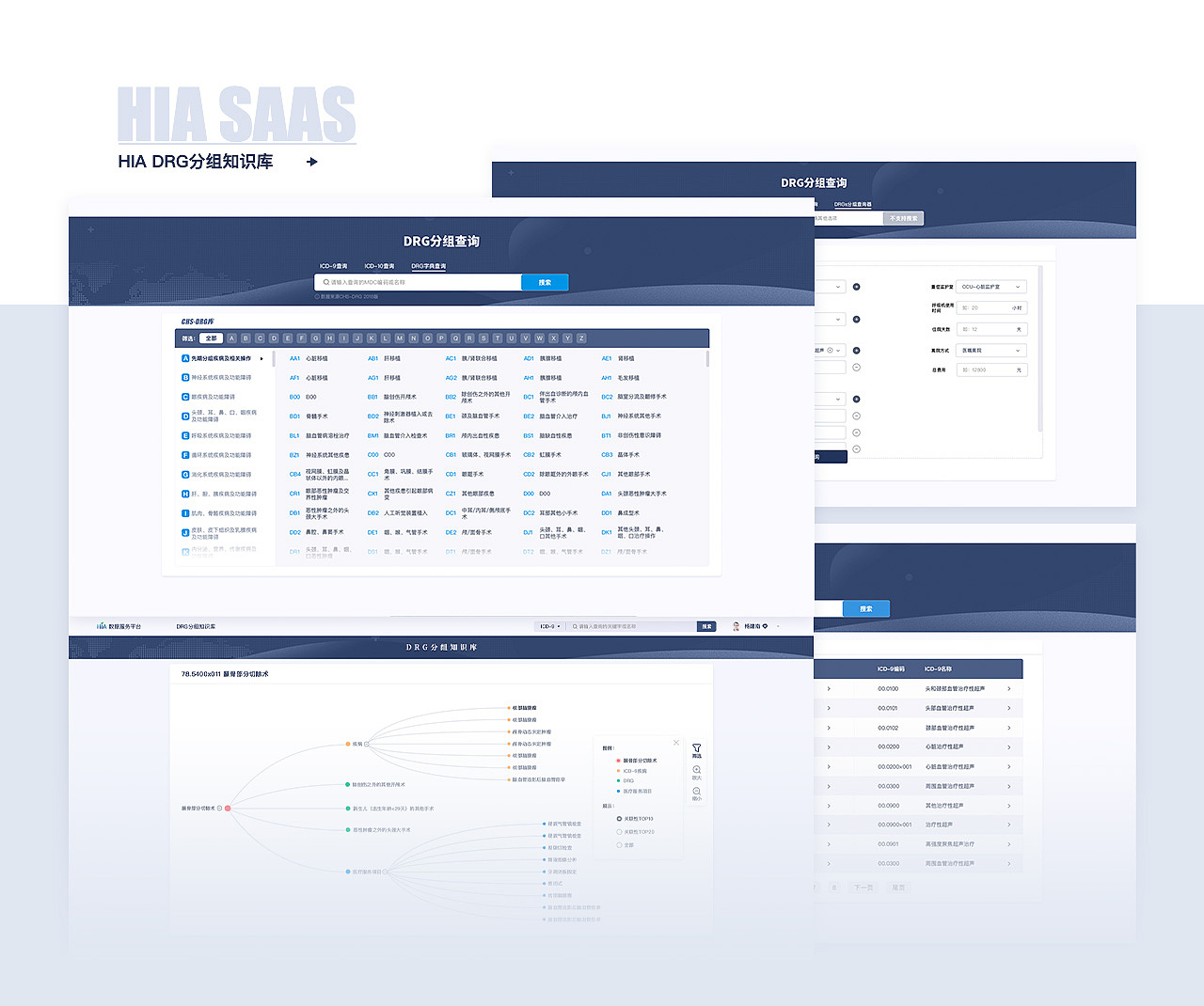The width and height of the screenshot is (1204, 1006).
Task: Click the red legend dot for 髌骨部分切除术
Action: pos(619,761)
